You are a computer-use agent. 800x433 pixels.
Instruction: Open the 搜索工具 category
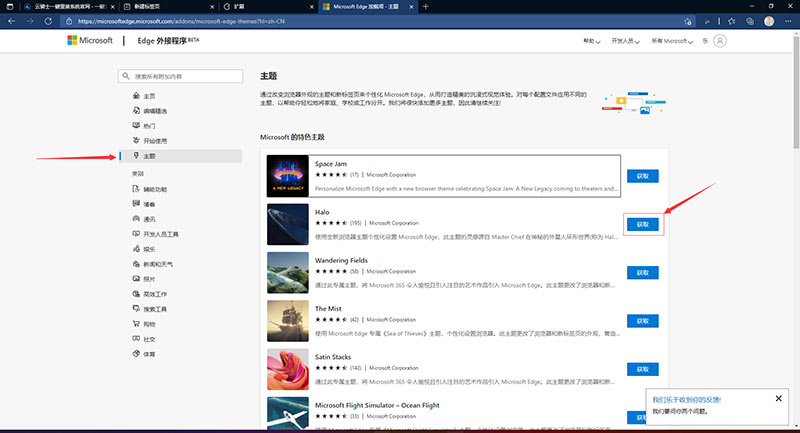(x=149, y=309)
